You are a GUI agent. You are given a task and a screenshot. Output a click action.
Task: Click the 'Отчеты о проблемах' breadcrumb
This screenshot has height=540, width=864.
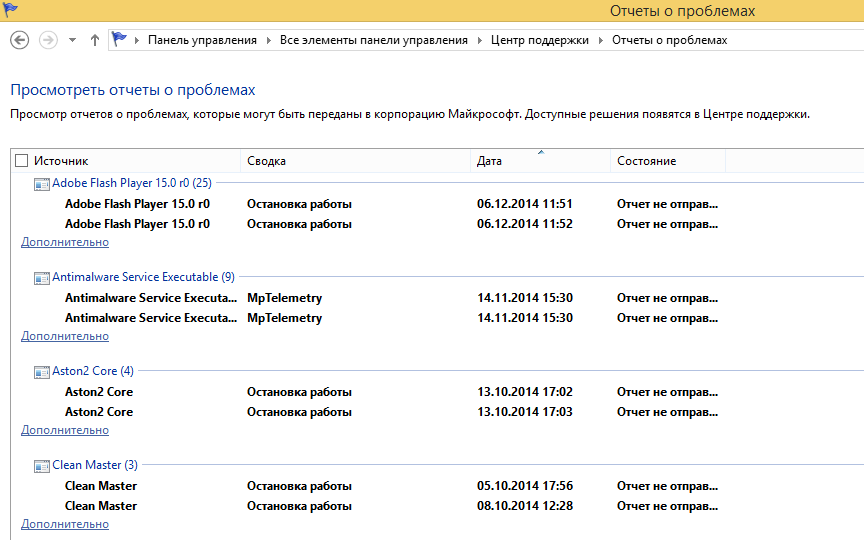[x=669, y=40]
